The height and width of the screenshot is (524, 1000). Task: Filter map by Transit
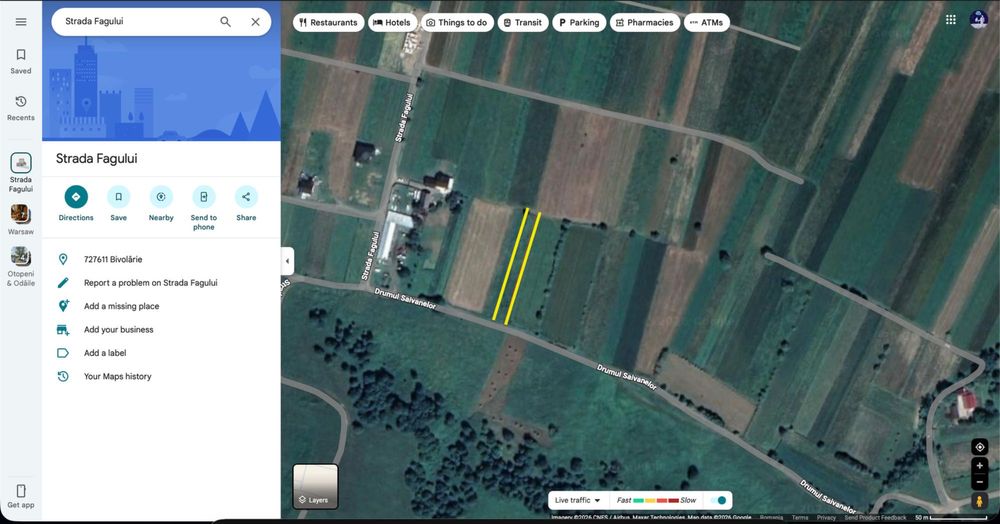point(522,22)
